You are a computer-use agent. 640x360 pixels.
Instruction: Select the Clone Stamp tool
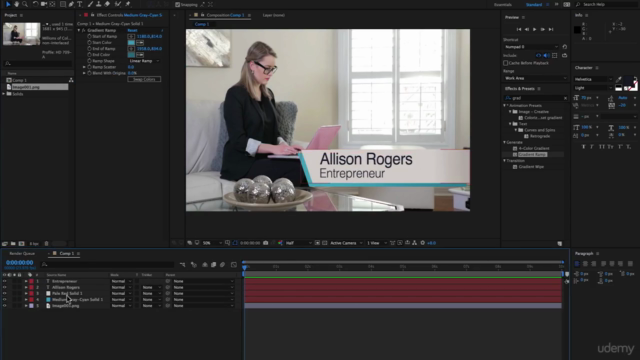coord(98,4)
